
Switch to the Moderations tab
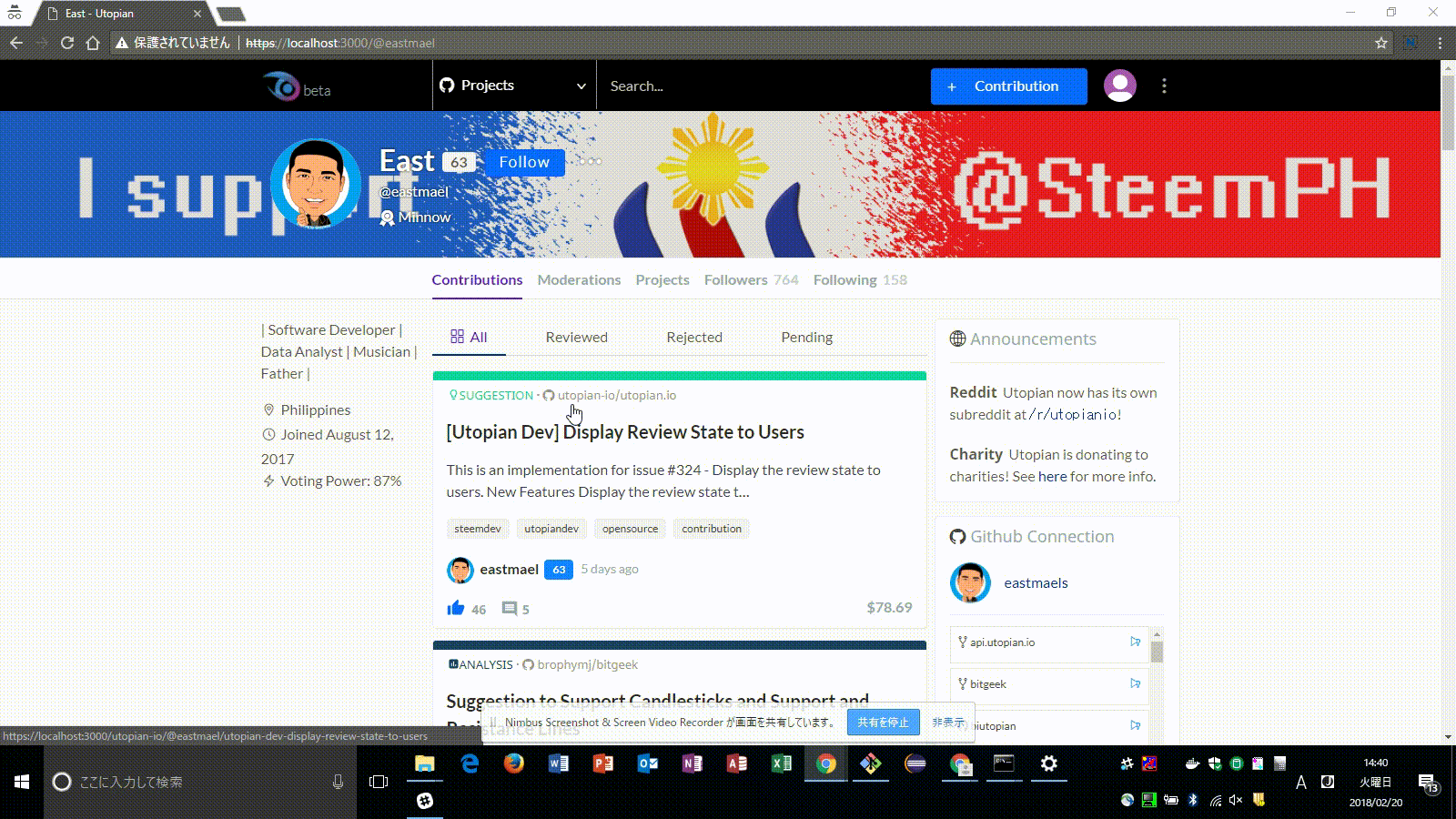(579, 279)
